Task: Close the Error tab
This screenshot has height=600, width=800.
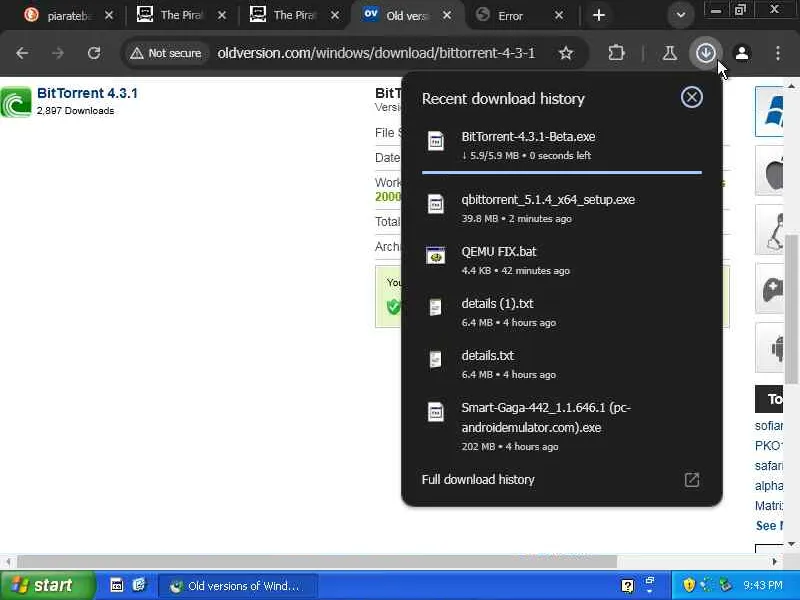Action: (559, 15)
